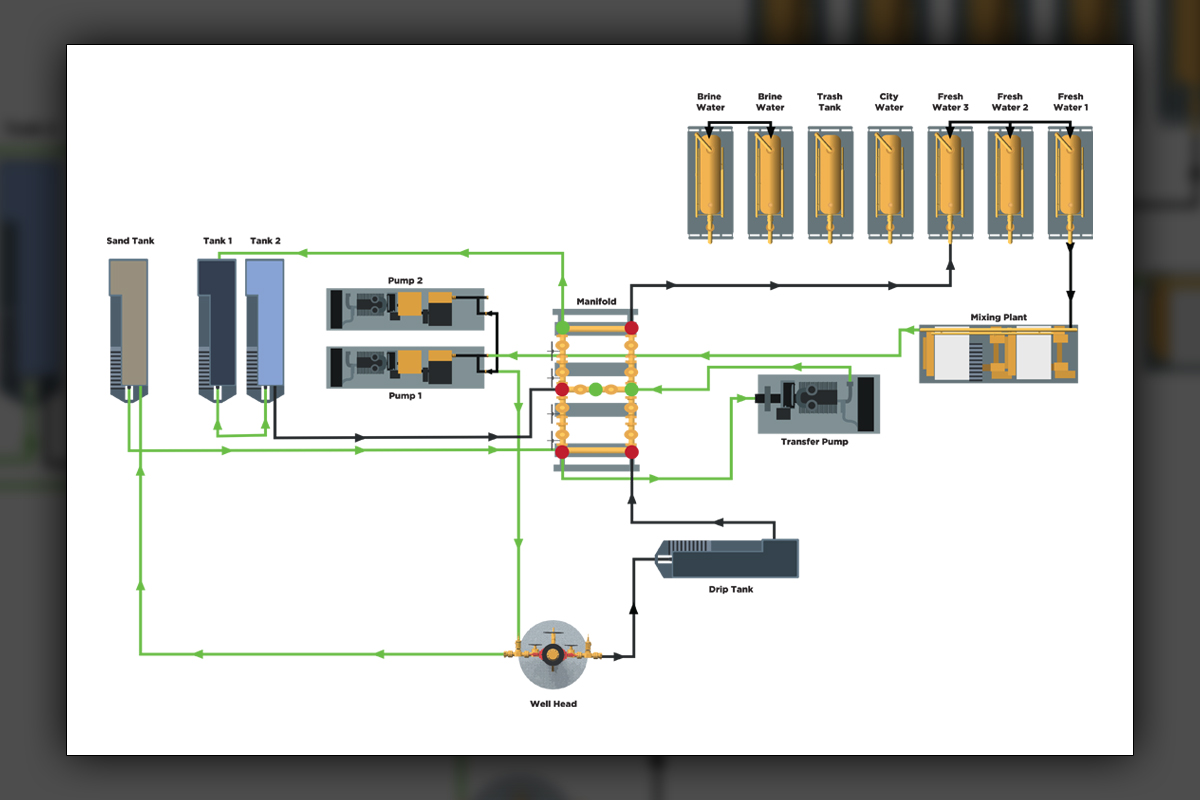Toggle the bottom-right red manifold valve
The image size is (1200, 800).
(x=631, y=452)
